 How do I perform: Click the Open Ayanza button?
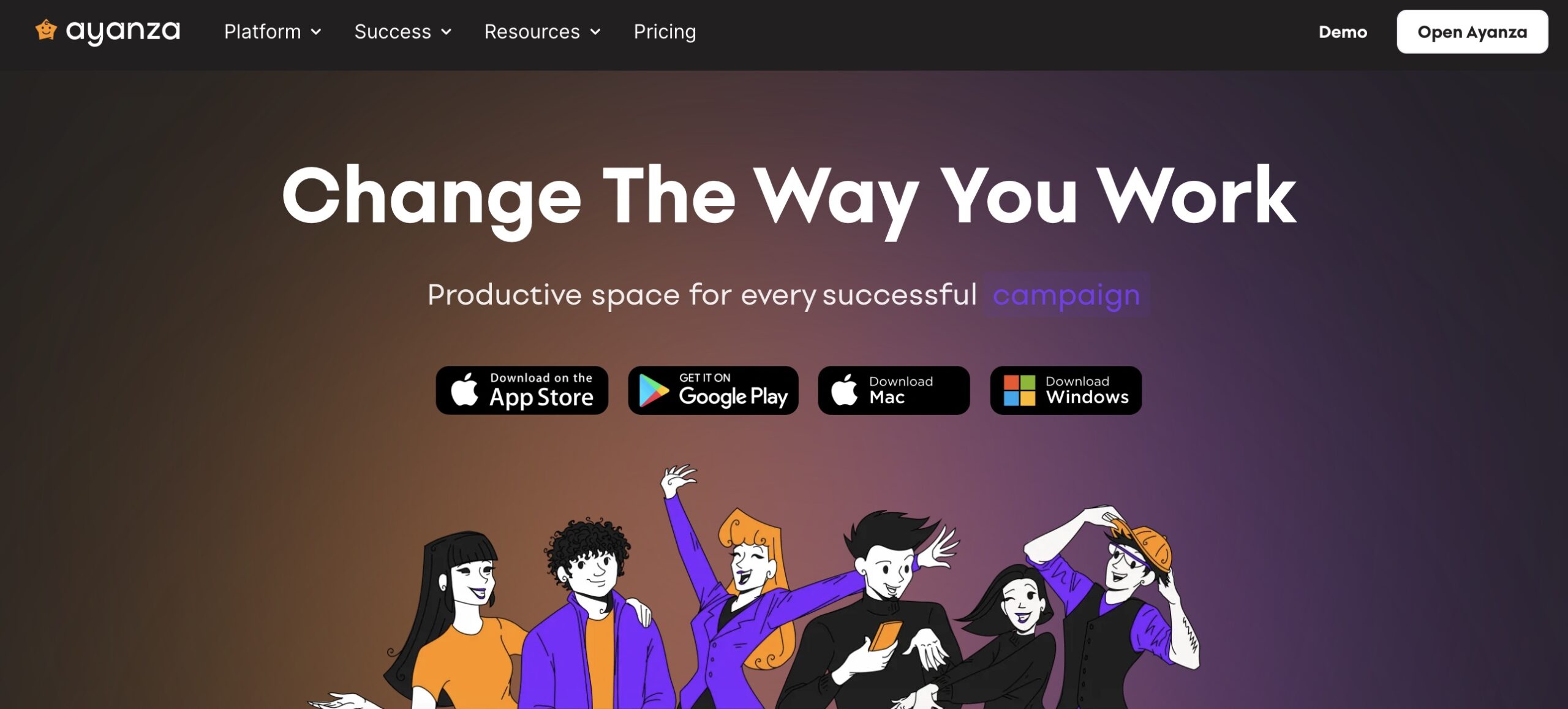pos(1472,32)
